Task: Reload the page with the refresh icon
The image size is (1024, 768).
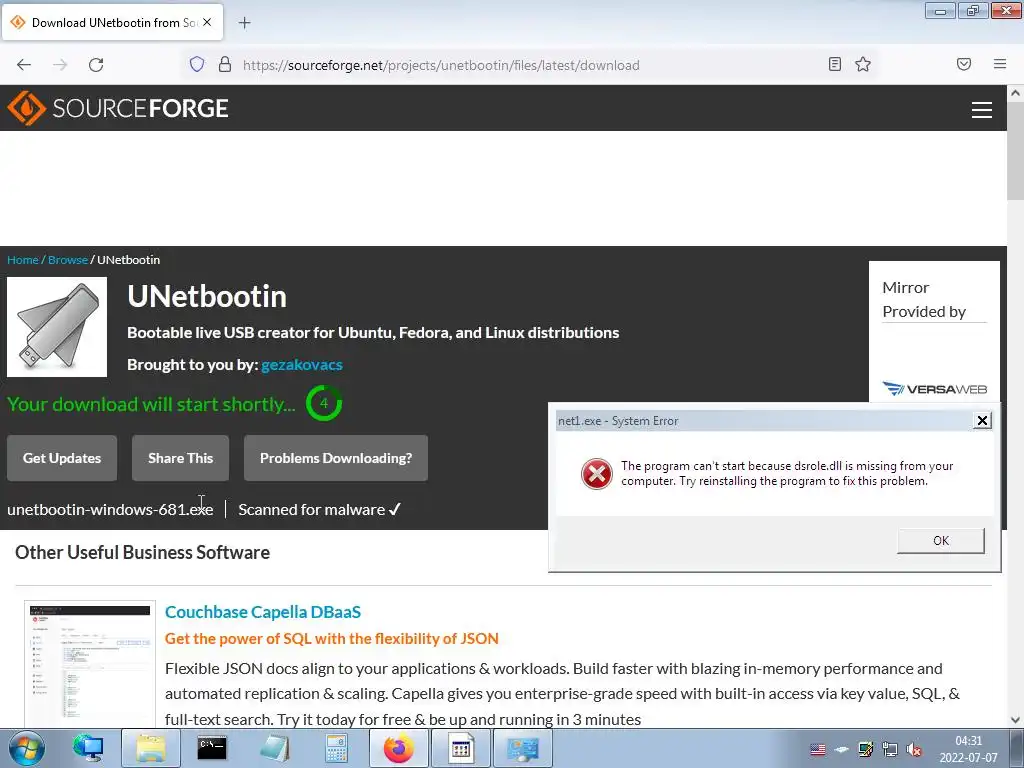Action: point(96,65)
